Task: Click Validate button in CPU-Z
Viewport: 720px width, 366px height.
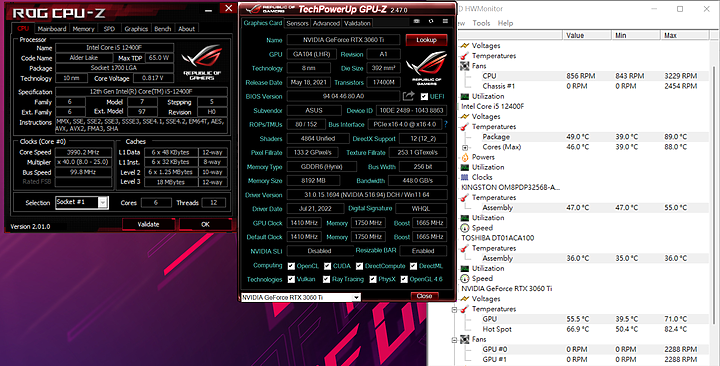Action: [x=148, y=224]
